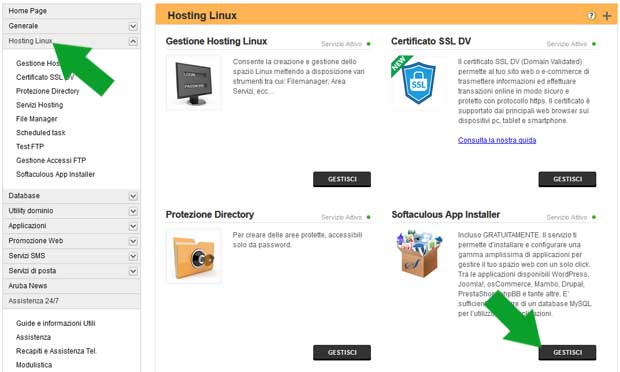Viewport: 620px width, 372px height.
Task: Open Recapiti e Assistenza Tel. link
Action: coord(56,351)
